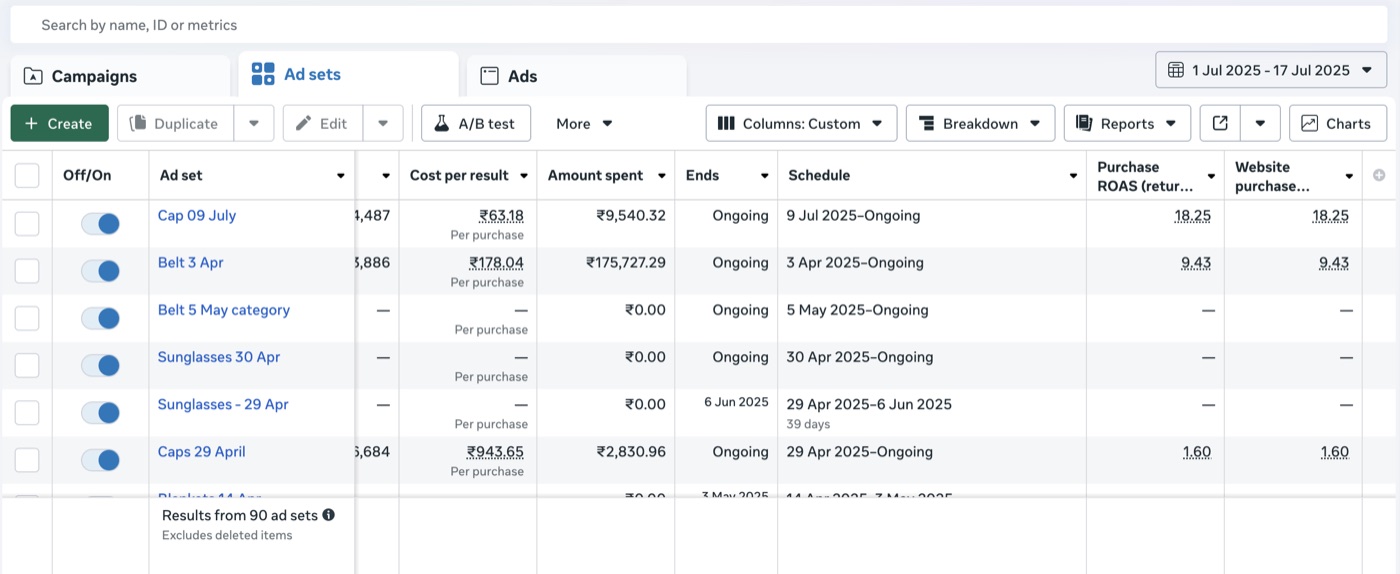Click the Off/On column header

[87, 175]
